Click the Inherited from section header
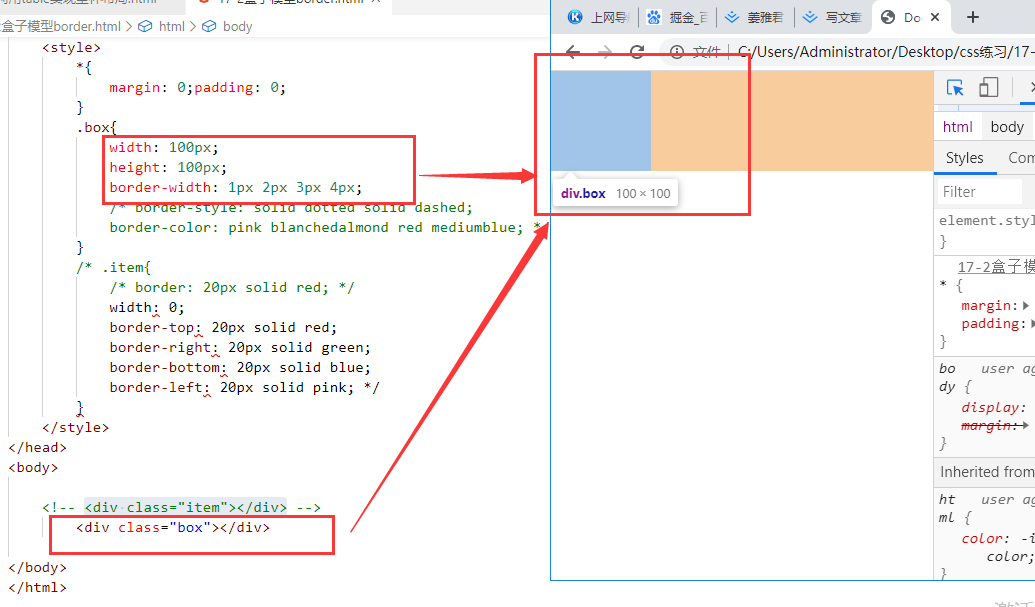The width and height of the screenshot is (1035, 607). point(985,472)
